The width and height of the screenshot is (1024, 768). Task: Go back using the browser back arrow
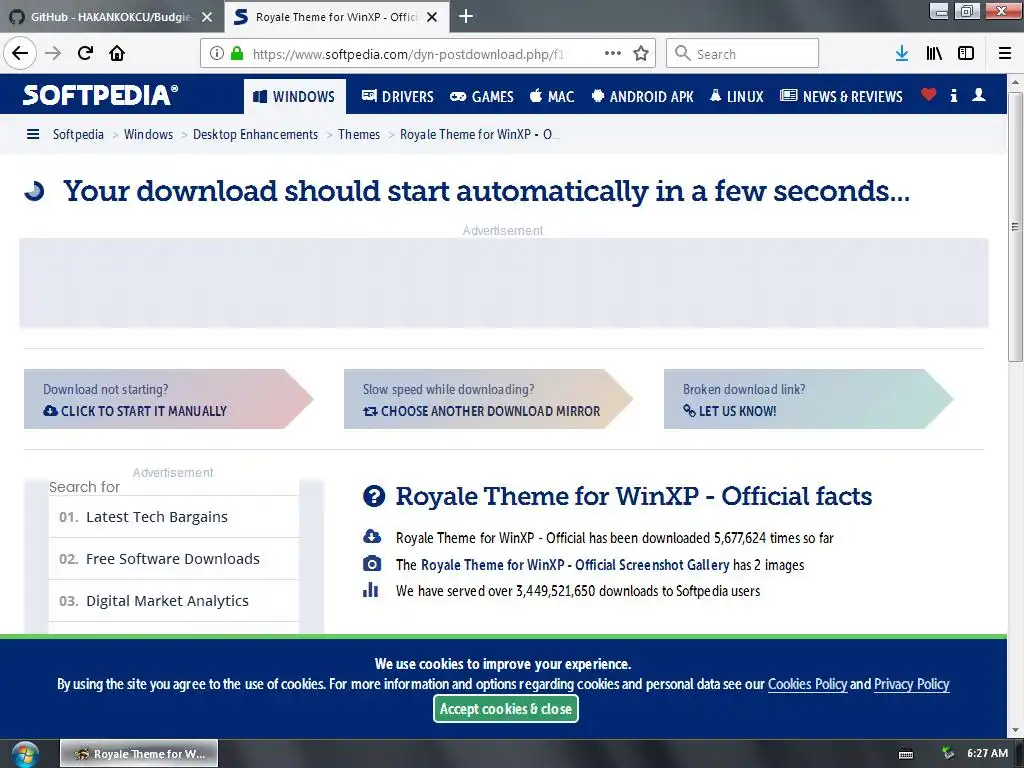point(20,53)
